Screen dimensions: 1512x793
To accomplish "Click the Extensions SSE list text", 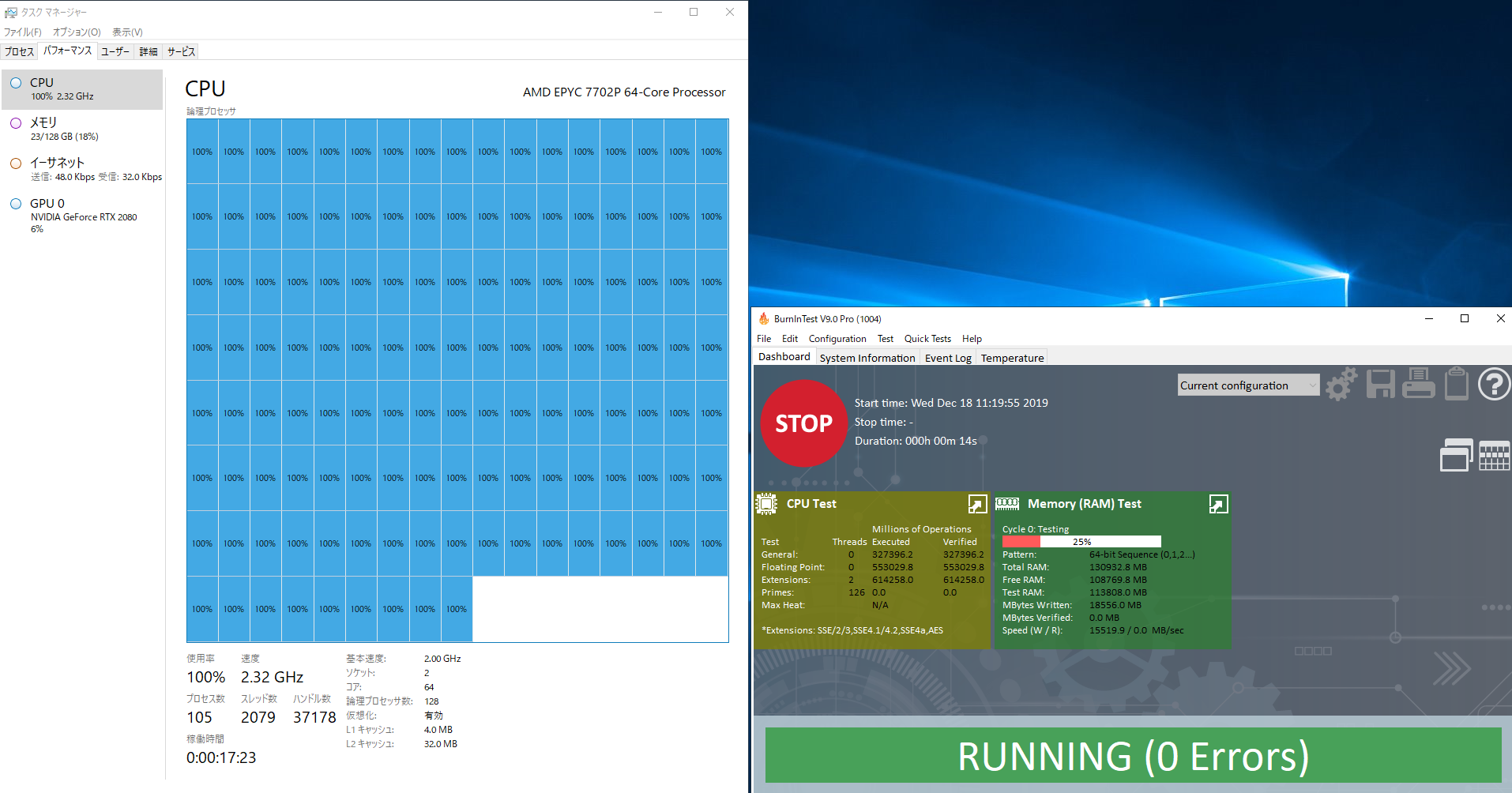I will pyautogui.click(x=852, y=630).
